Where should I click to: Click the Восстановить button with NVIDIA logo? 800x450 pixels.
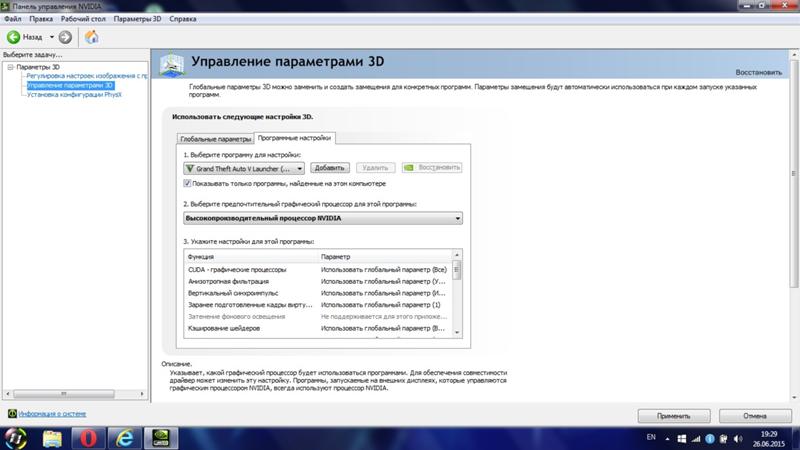432,167
